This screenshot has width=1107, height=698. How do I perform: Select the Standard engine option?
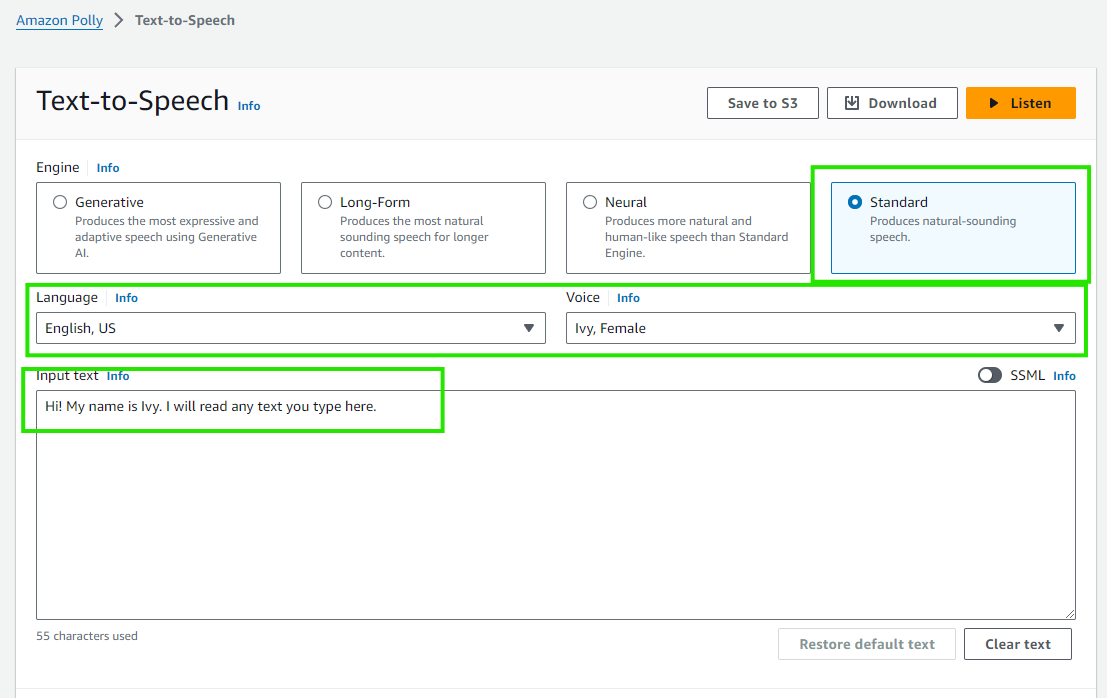pyautogui.click(x=855, y=202)
